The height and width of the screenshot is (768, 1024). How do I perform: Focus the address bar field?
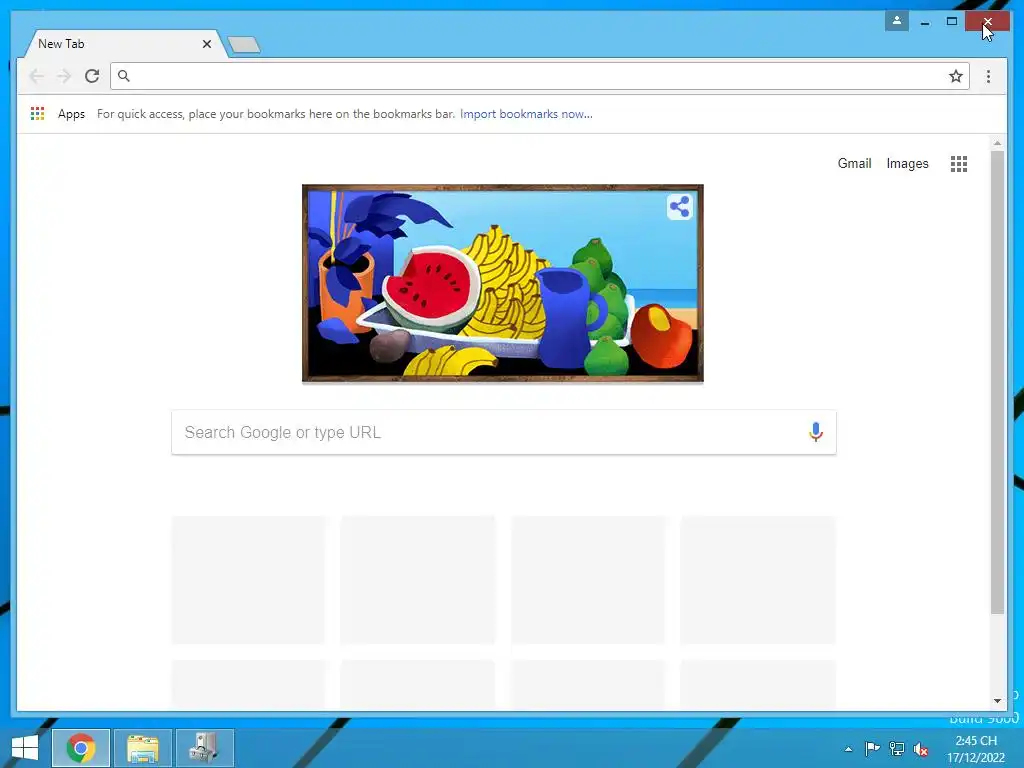click(x=539, y=76)
